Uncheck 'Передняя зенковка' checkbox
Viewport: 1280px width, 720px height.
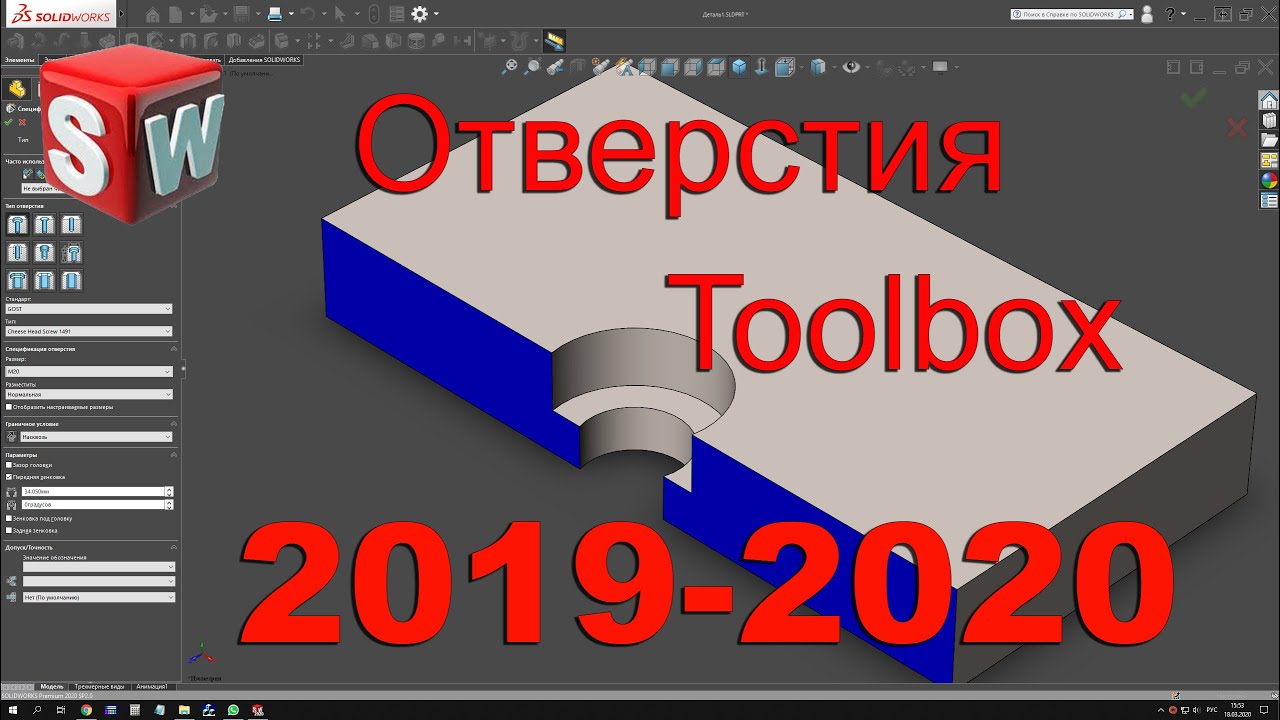tap(9, 477)
